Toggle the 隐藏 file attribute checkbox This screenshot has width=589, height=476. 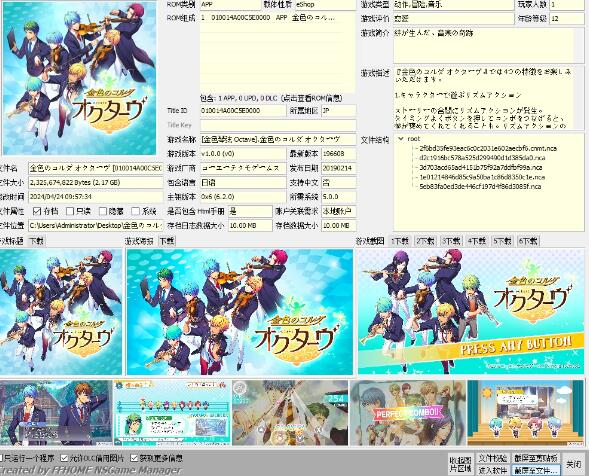pos(103,211)
